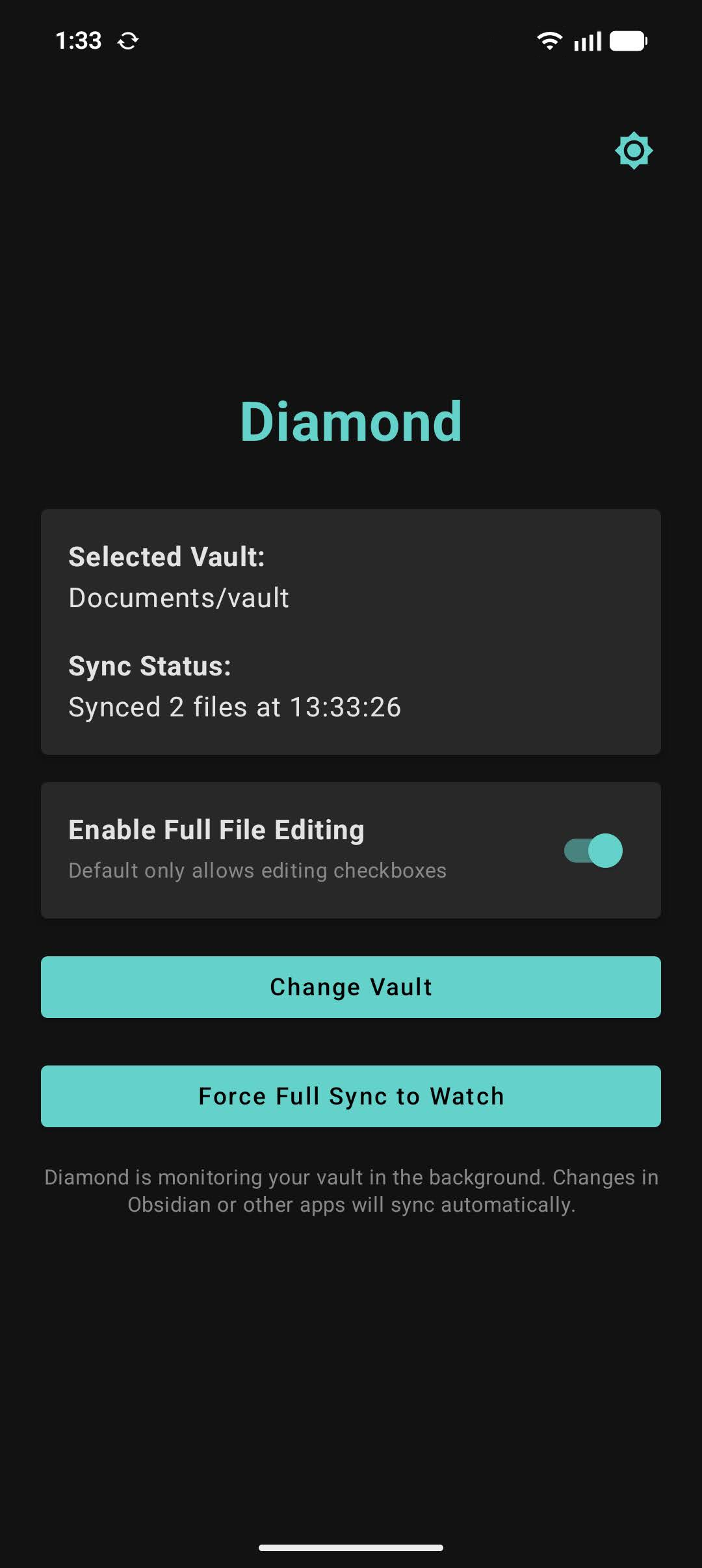
Task: Tap the checkbox editing description text
Action: click(x=257, y=870)
